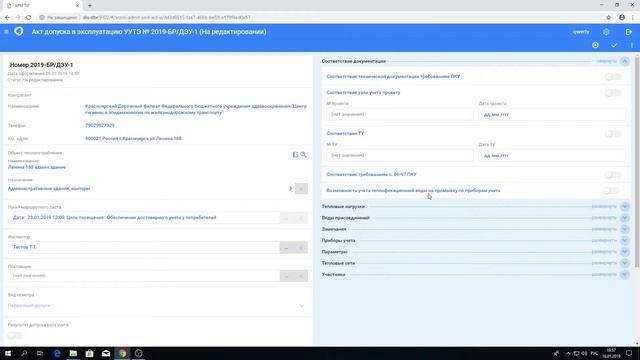The width and height of the screenshot is (640, 360).
Task: Go back in the browser
Action: 7,17
